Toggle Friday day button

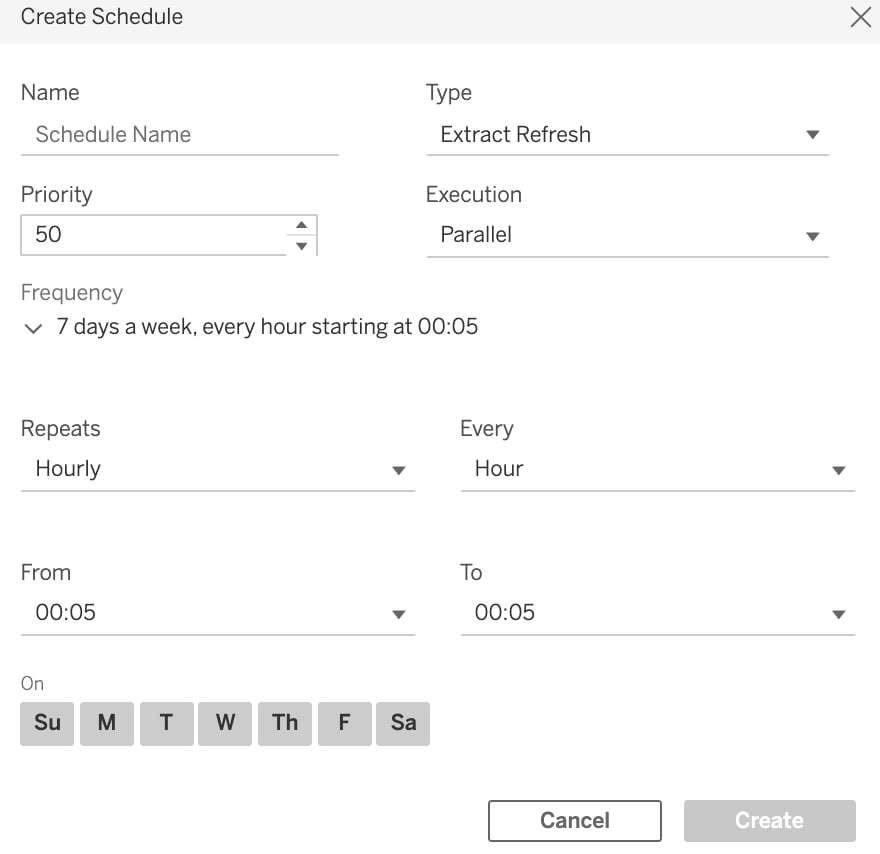[x=345, y=723]
